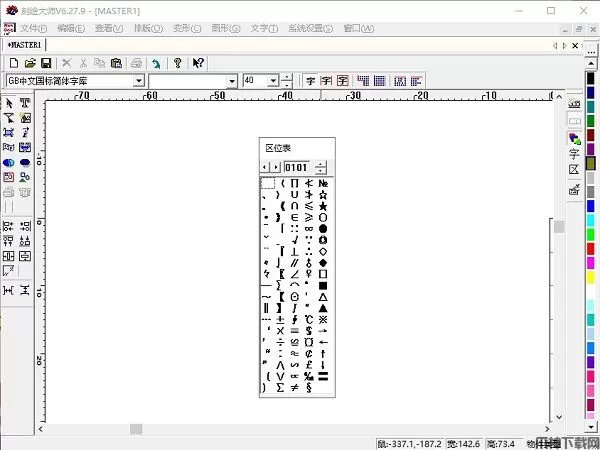Click the 区 code table icon on right panel
The width and height of the screenshot is (600, 450).
click(574, 170)
